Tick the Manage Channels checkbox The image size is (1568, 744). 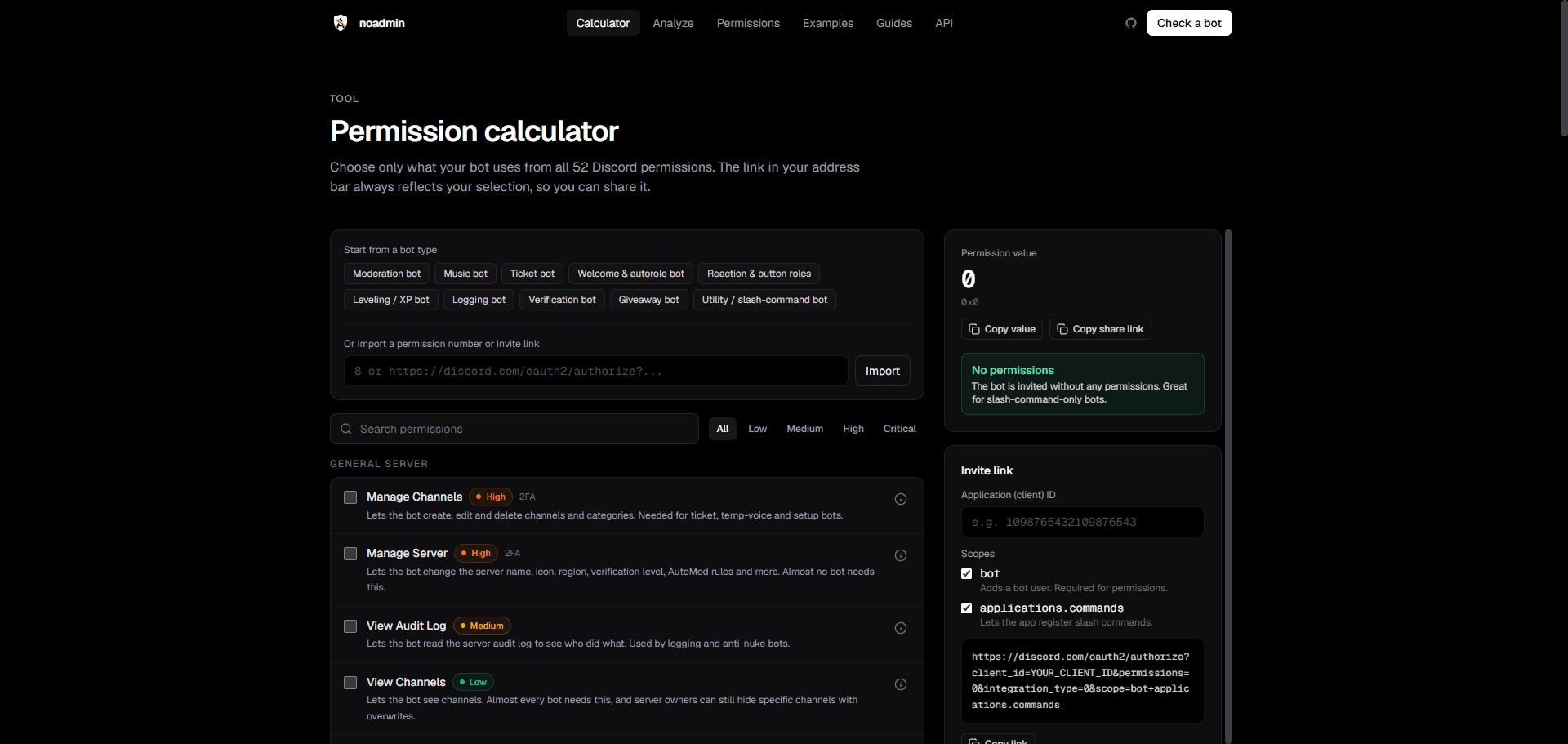pyautogui.click(x=350, y=497)
